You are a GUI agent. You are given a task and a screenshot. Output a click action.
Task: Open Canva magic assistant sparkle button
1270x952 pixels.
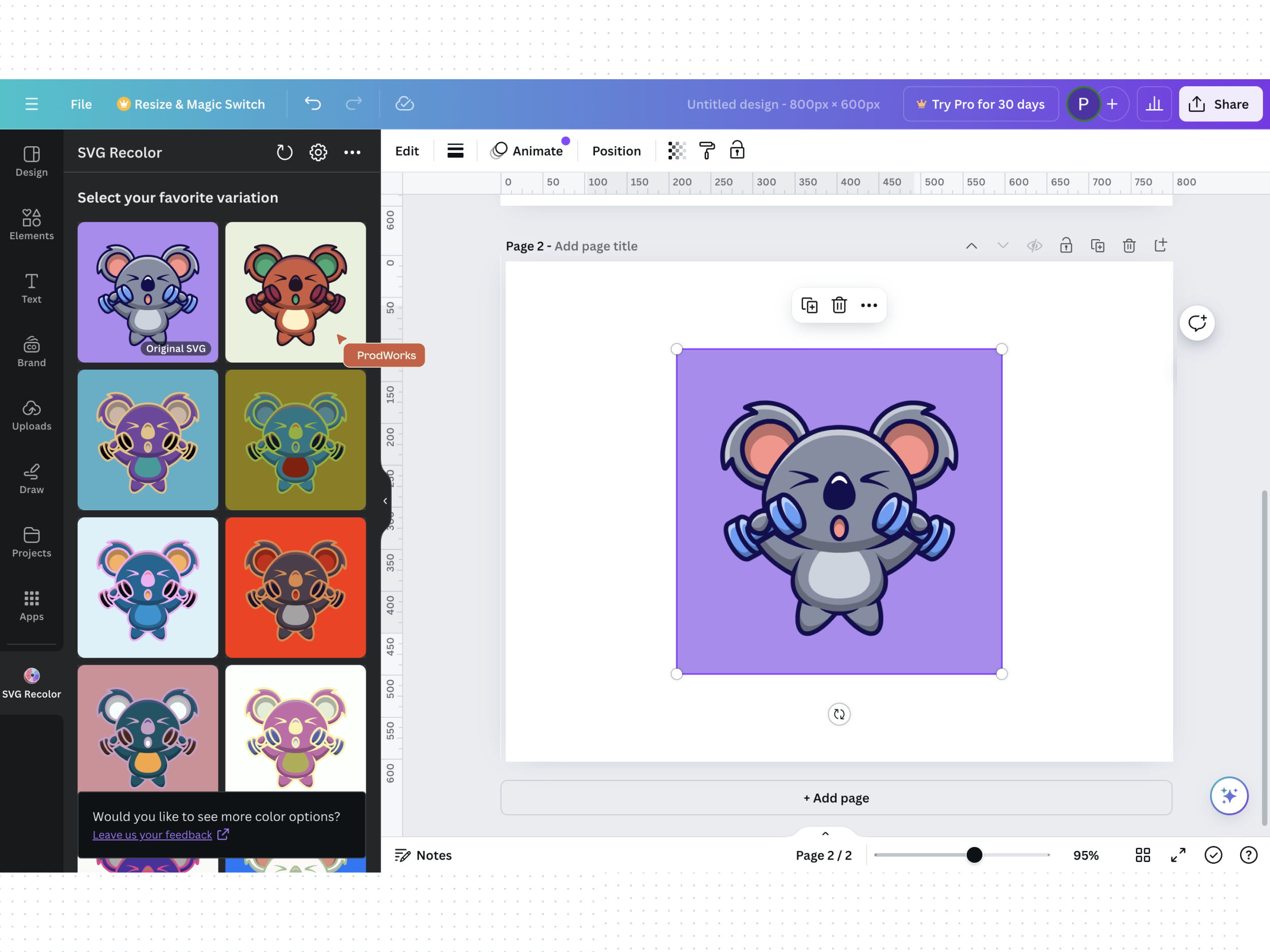pyautogui.click(x=1229, y=796)
